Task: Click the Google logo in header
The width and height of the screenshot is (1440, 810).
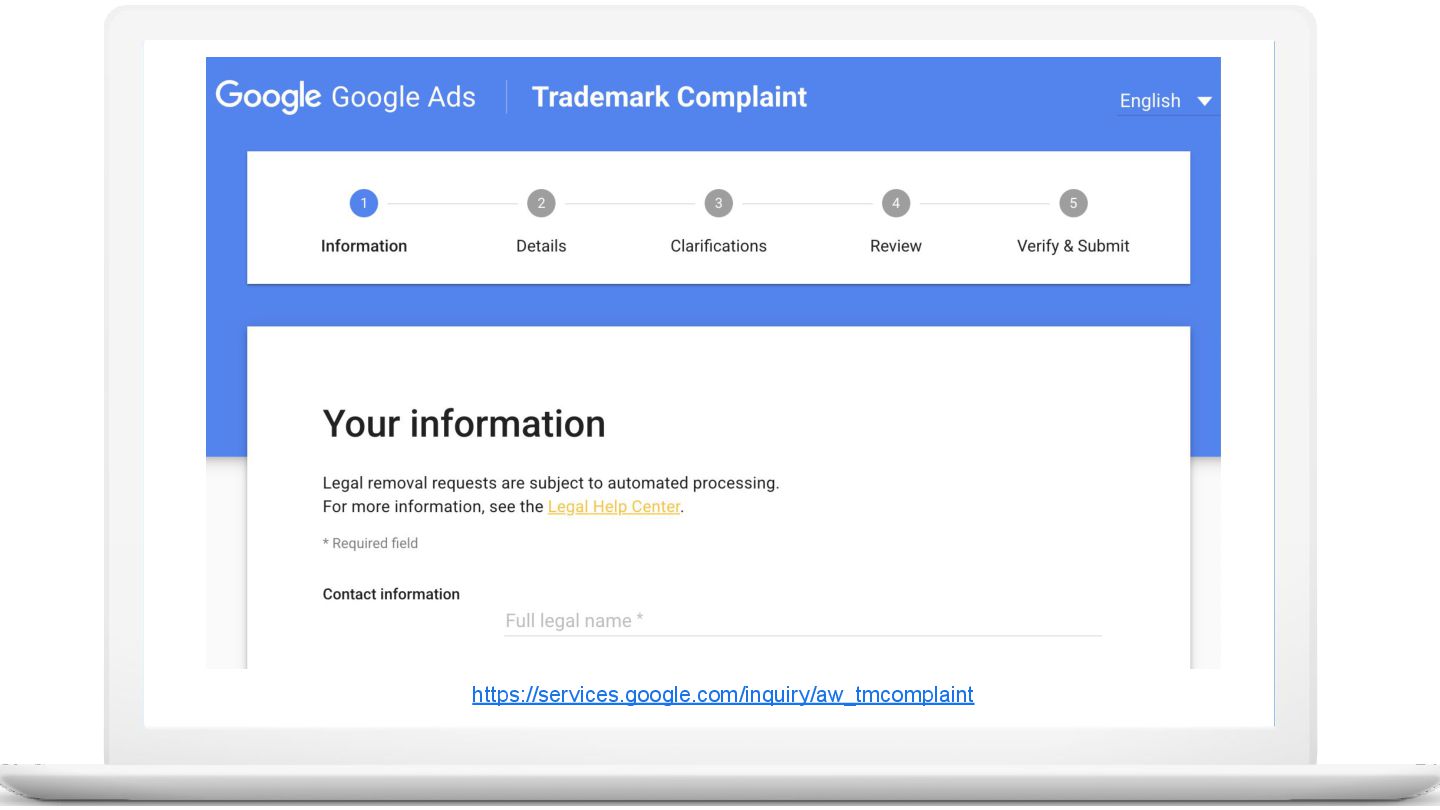Action: [268, 97]
